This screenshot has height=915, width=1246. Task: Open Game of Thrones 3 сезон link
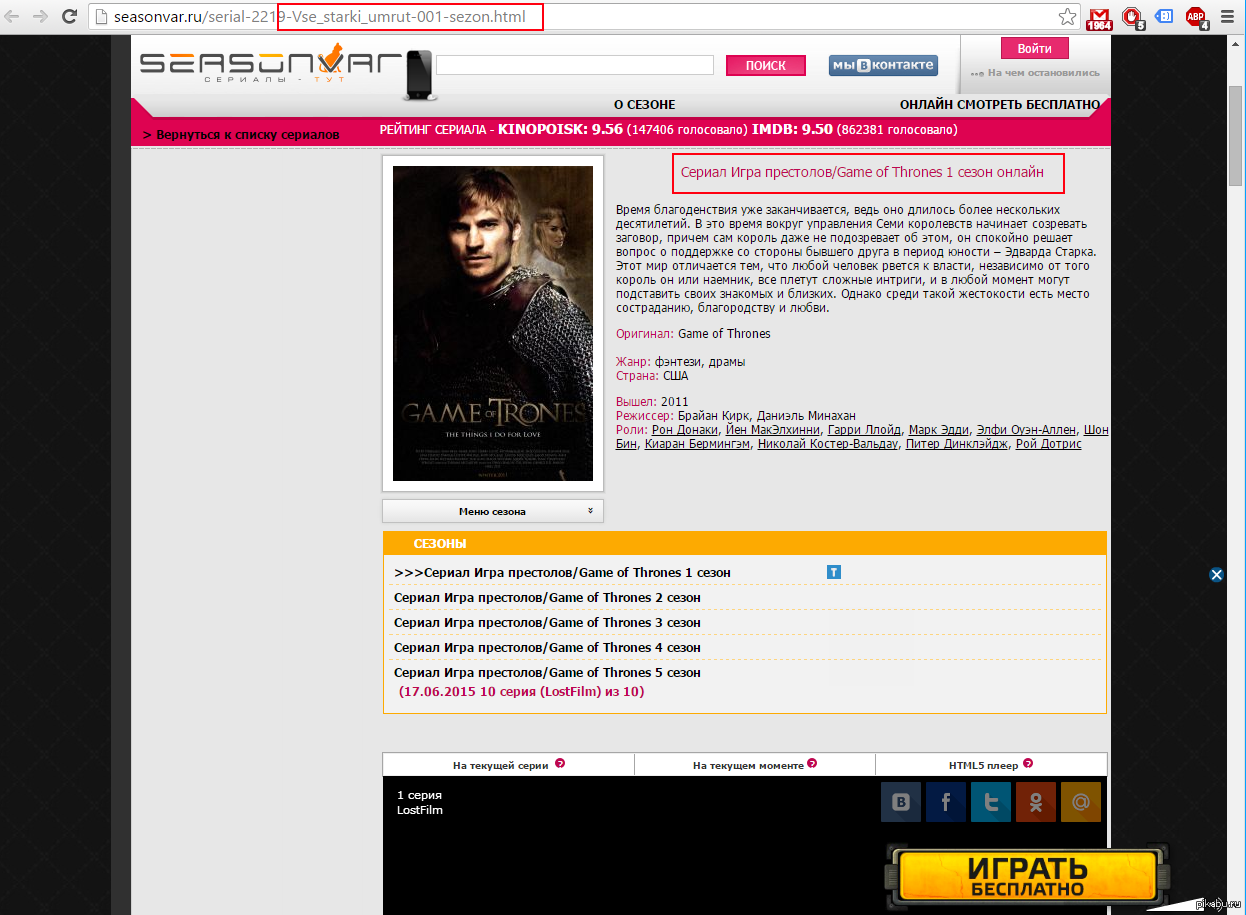point(547,622)
